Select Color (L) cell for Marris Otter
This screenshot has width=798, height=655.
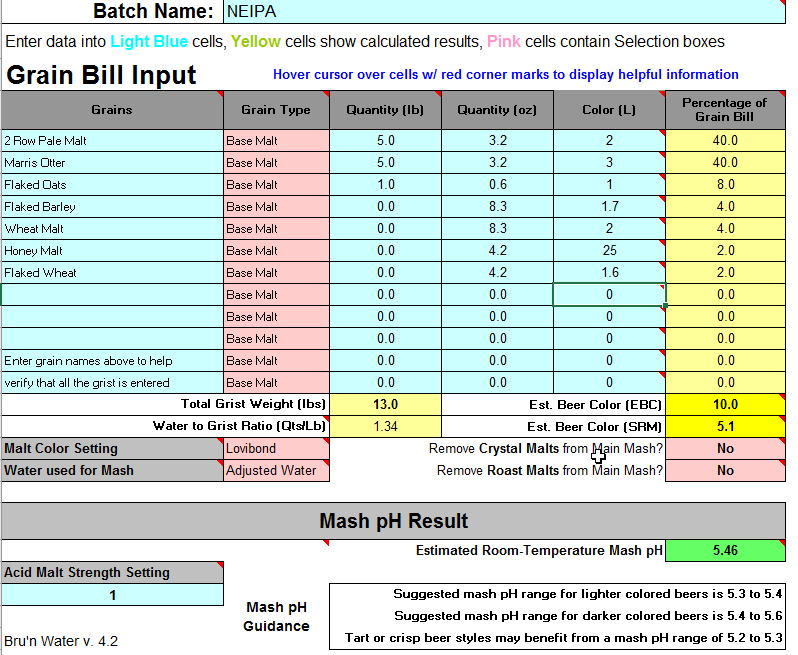(x=609, y=163)
